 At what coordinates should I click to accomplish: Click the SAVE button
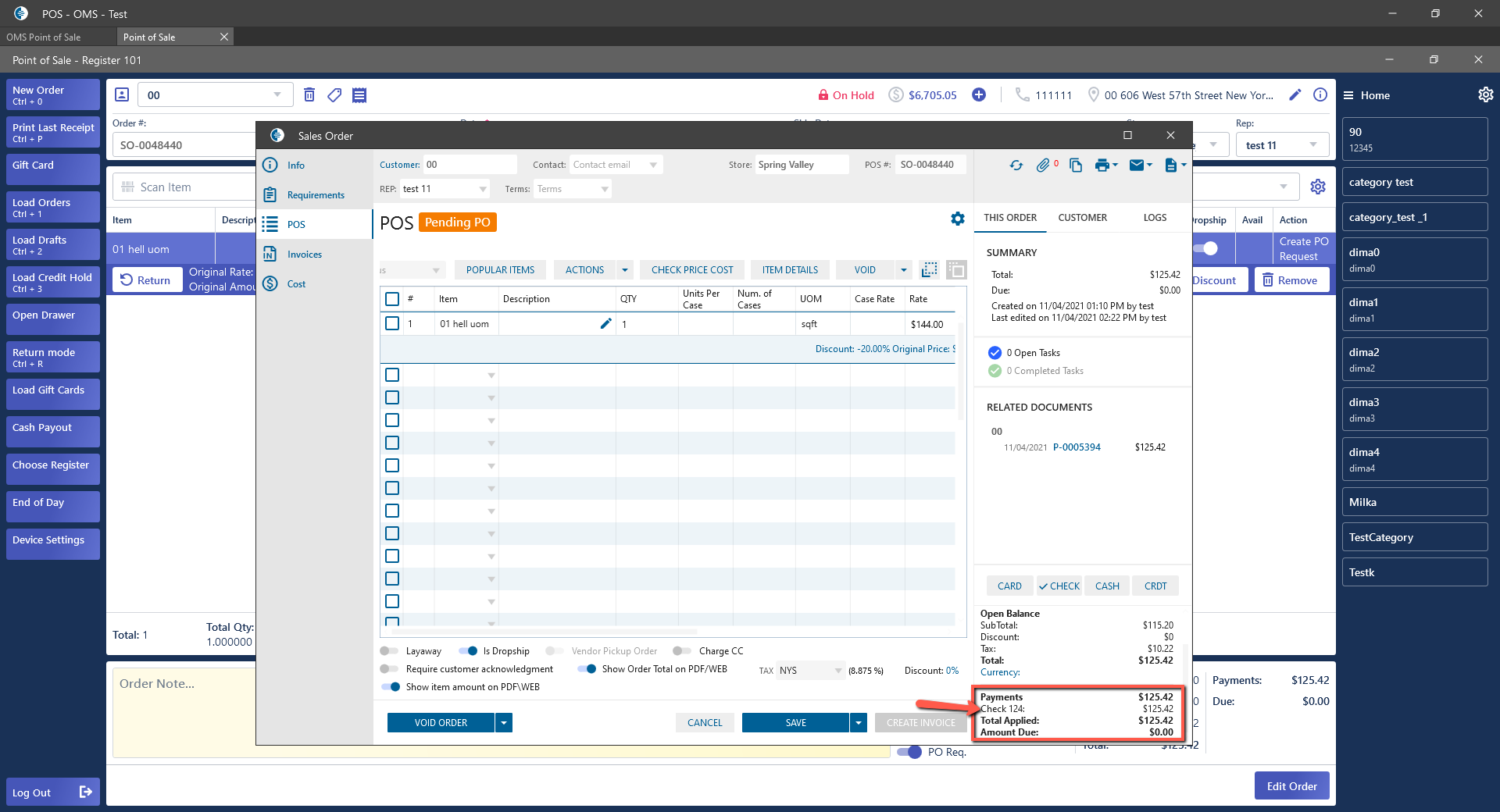(x=795, y=723)
